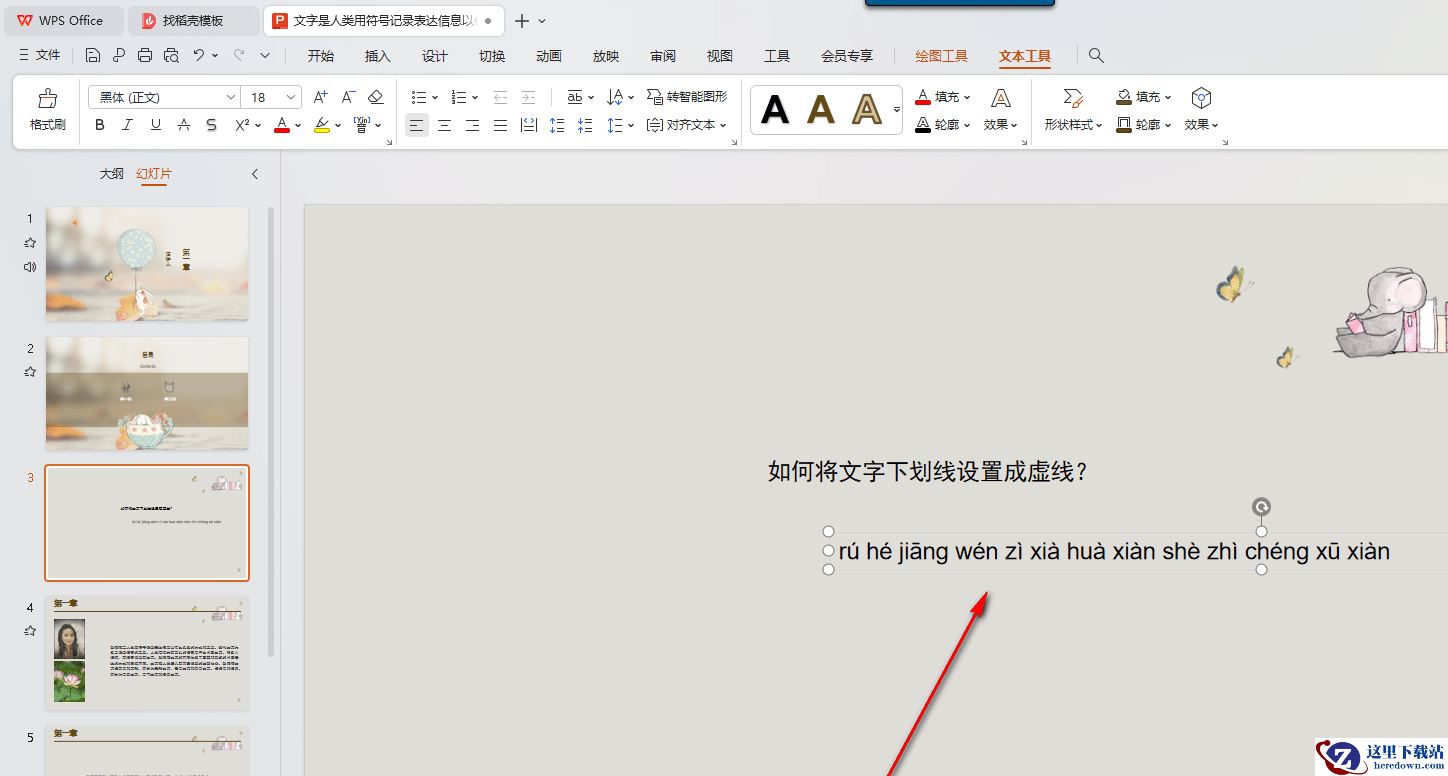Expand the WordArt styles gallery

coord(897,109)
